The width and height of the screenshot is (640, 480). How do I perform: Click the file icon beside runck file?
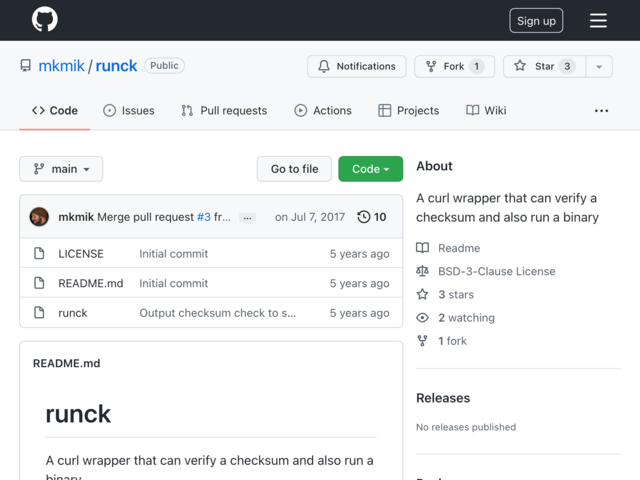click(x=39, y=313)
